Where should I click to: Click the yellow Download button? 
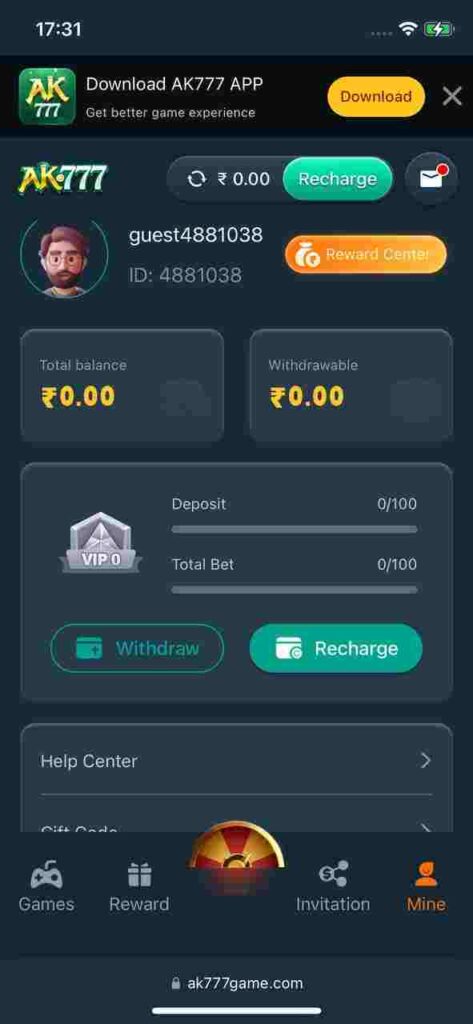[376, 97]
